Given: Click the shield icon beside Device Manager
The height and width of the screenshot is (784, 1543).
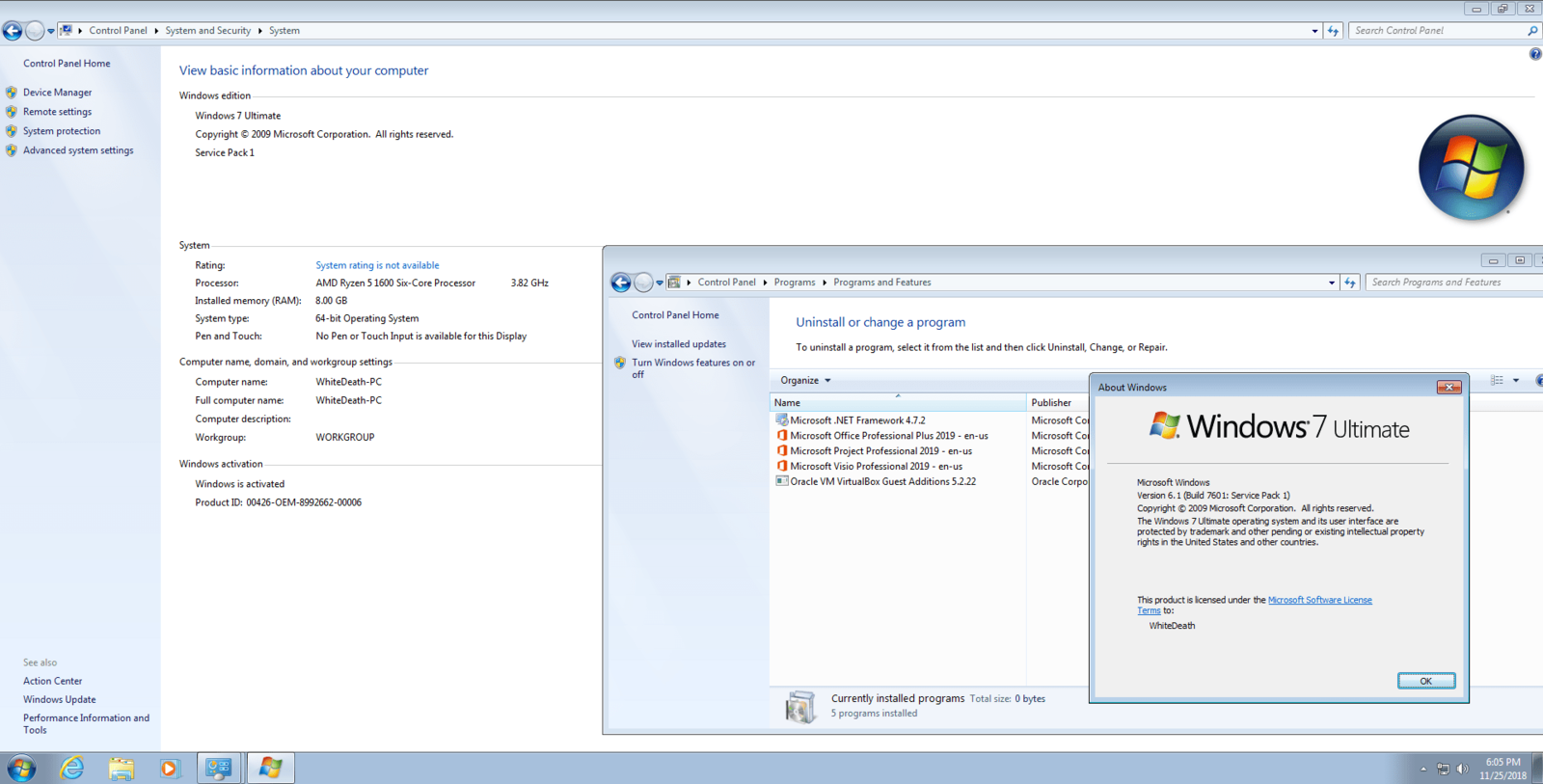Looking at the screenshot, I should [x=12, y=93].
